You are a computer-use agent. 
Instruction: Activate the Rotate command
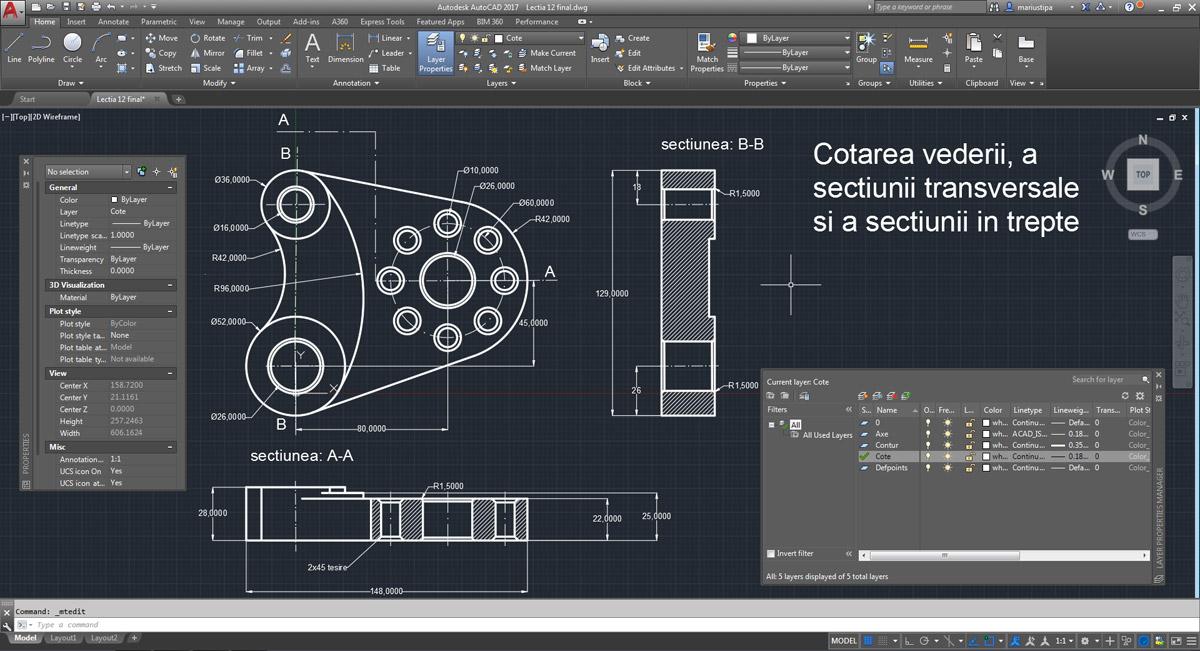(x=207, y=38)
